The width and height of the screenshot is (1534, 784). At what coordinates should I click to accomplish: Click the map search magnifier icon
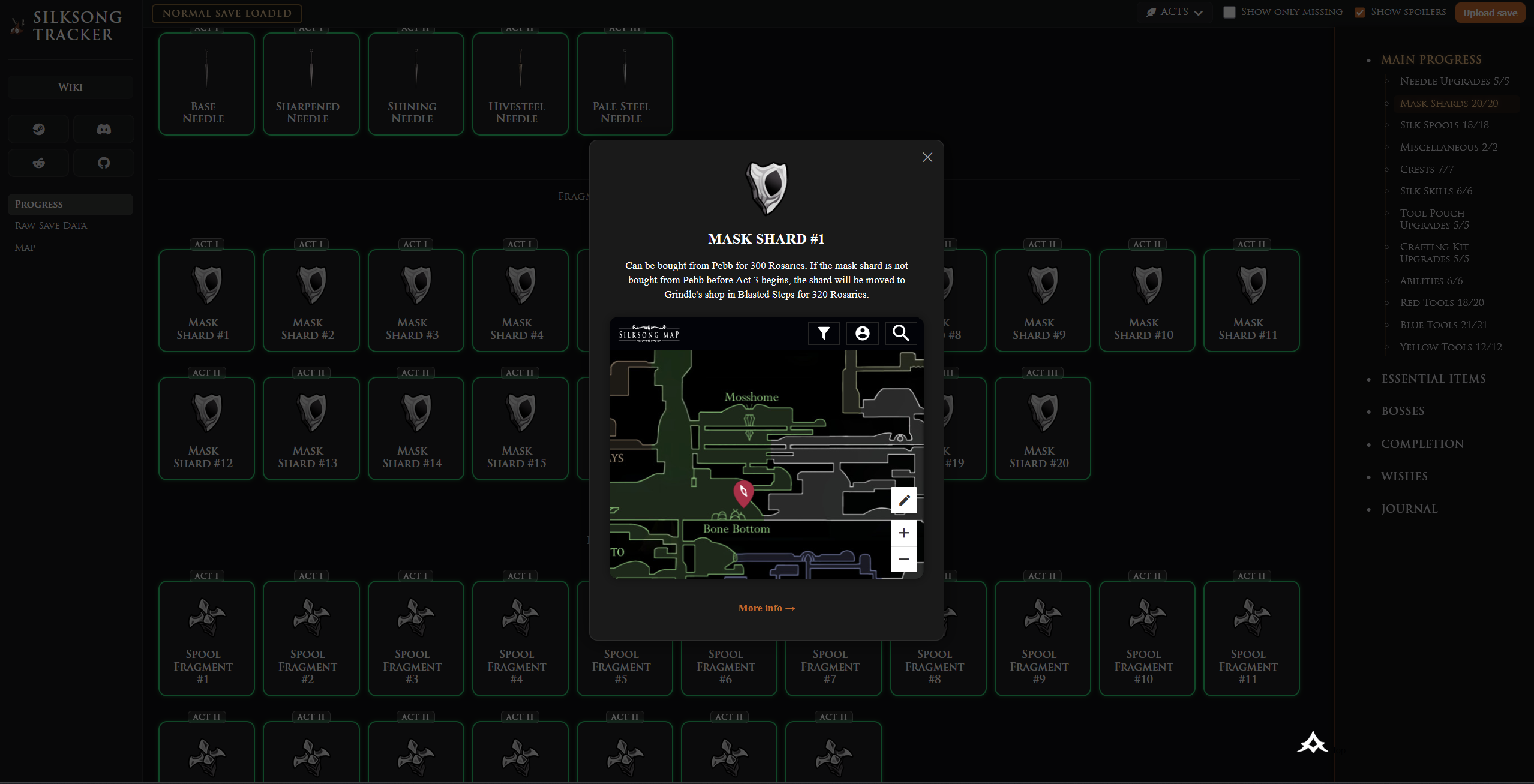coord(900,333)
